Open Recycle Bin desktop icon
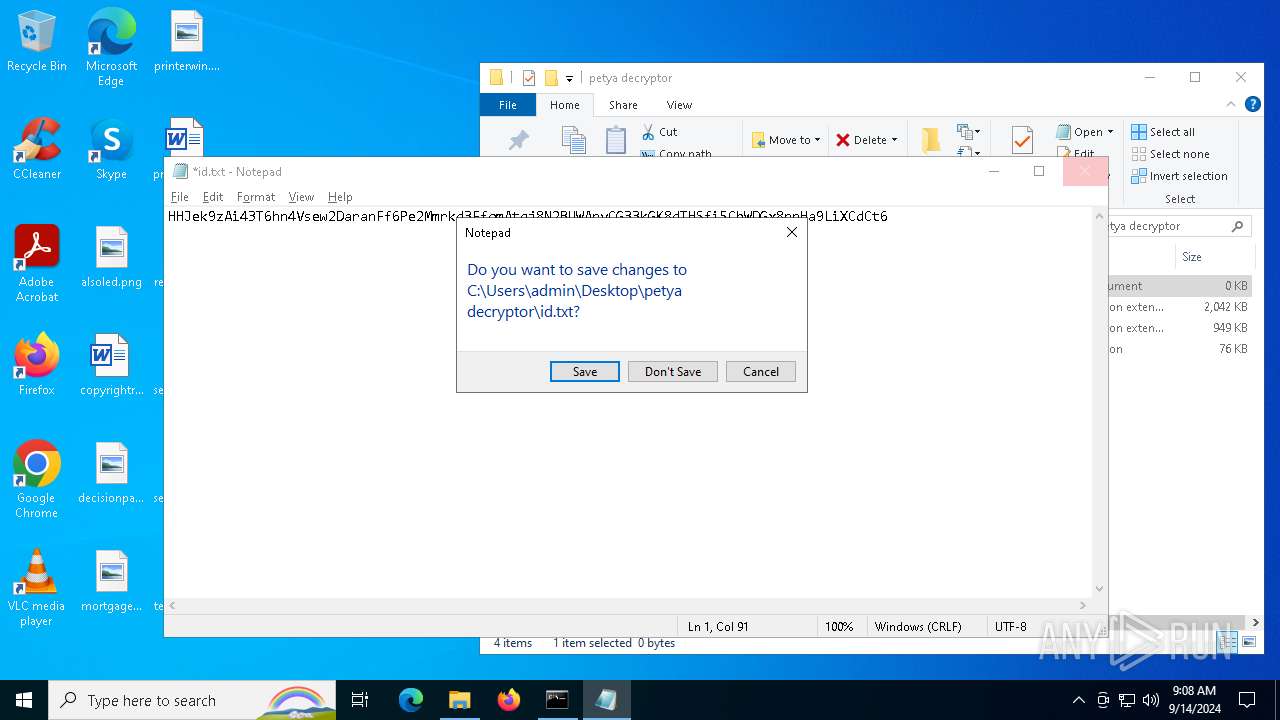 (37, 42)
